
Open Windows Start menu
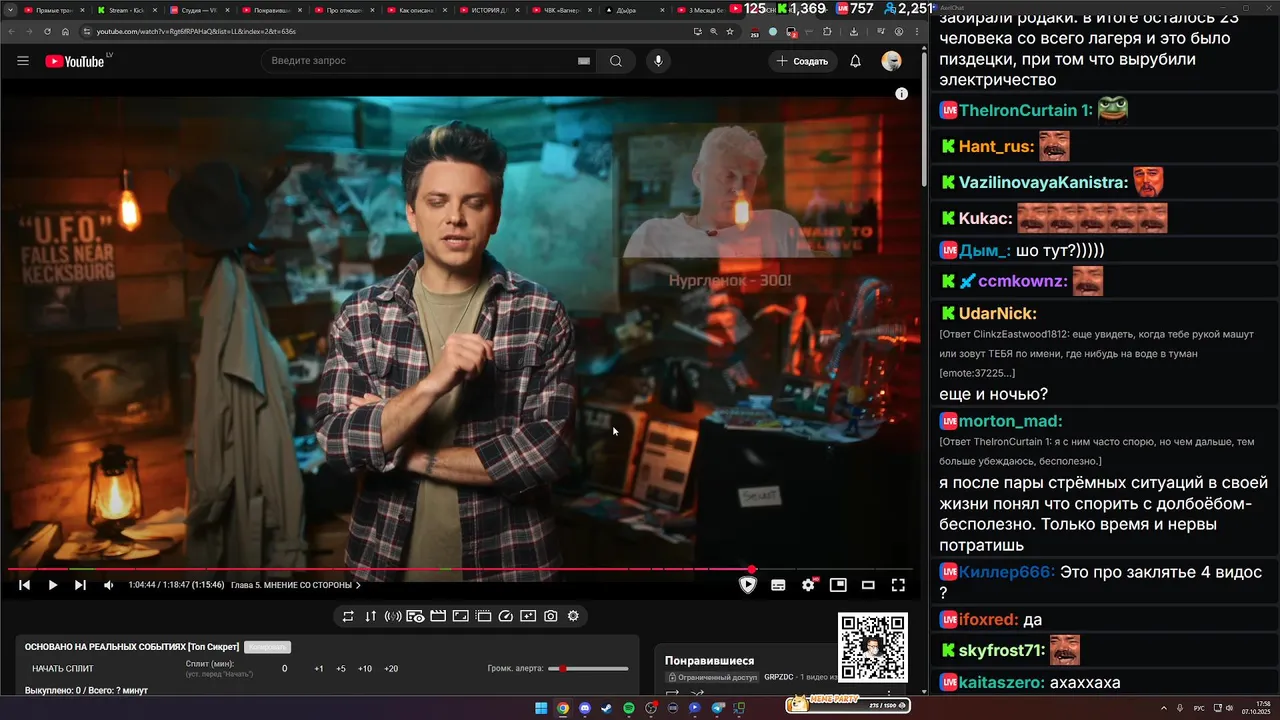[x=541, y=708]
